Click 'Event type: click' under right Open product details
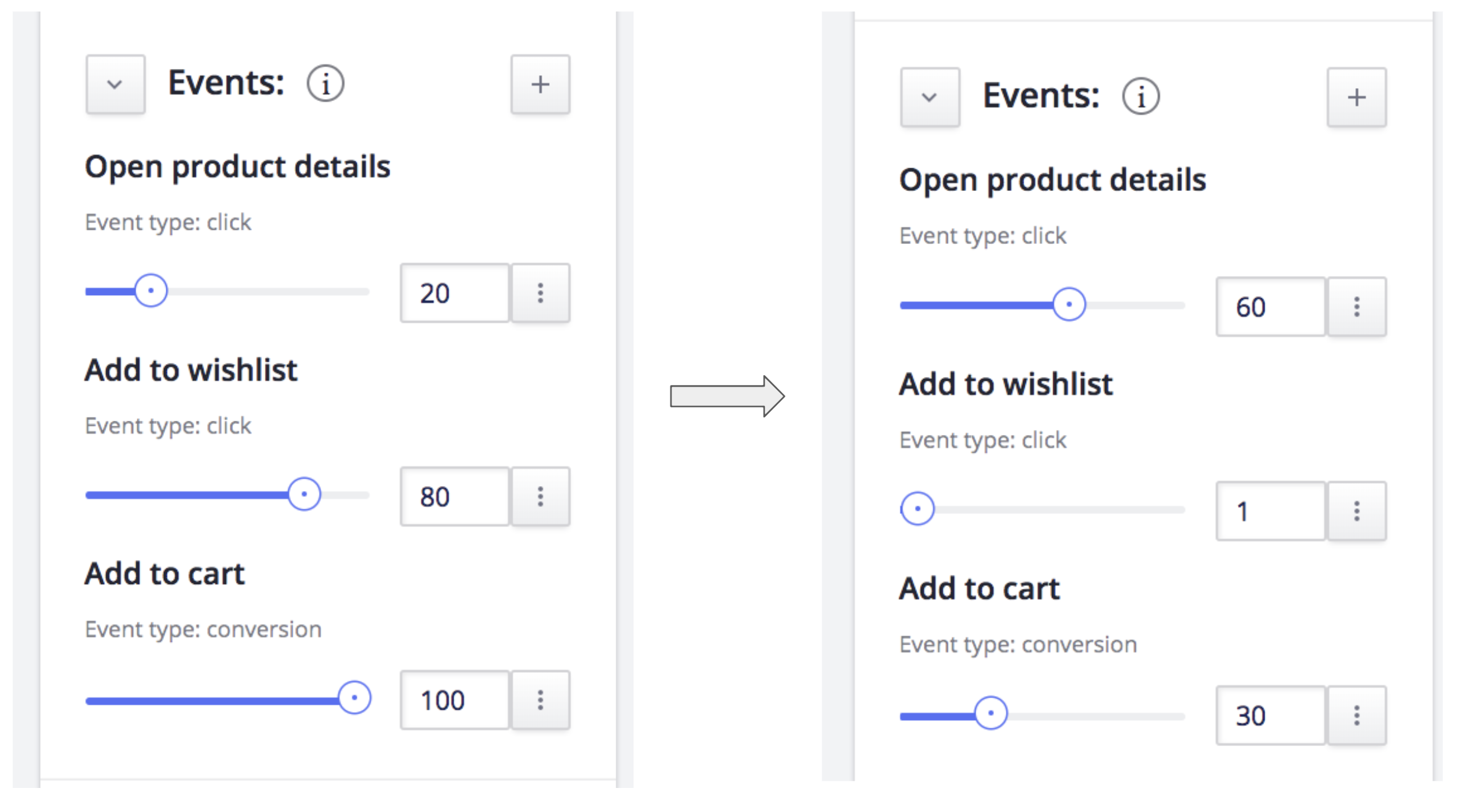Screen dimensions: 1463x812 982,236
